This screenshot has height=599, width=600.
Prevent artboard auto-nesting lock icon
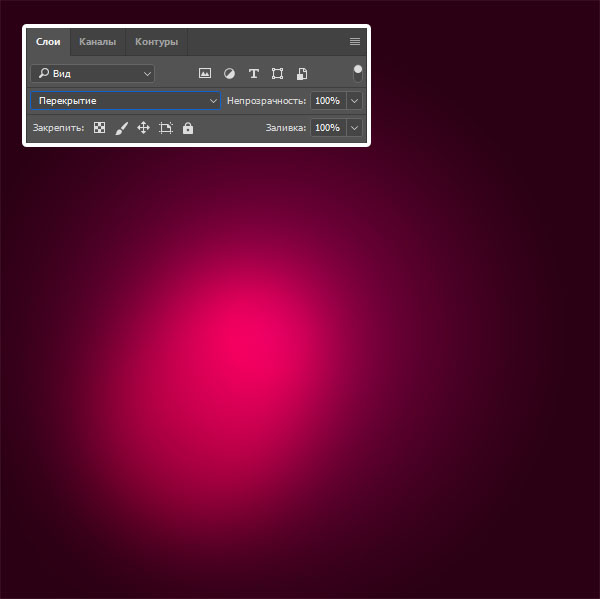click(166, 128)
